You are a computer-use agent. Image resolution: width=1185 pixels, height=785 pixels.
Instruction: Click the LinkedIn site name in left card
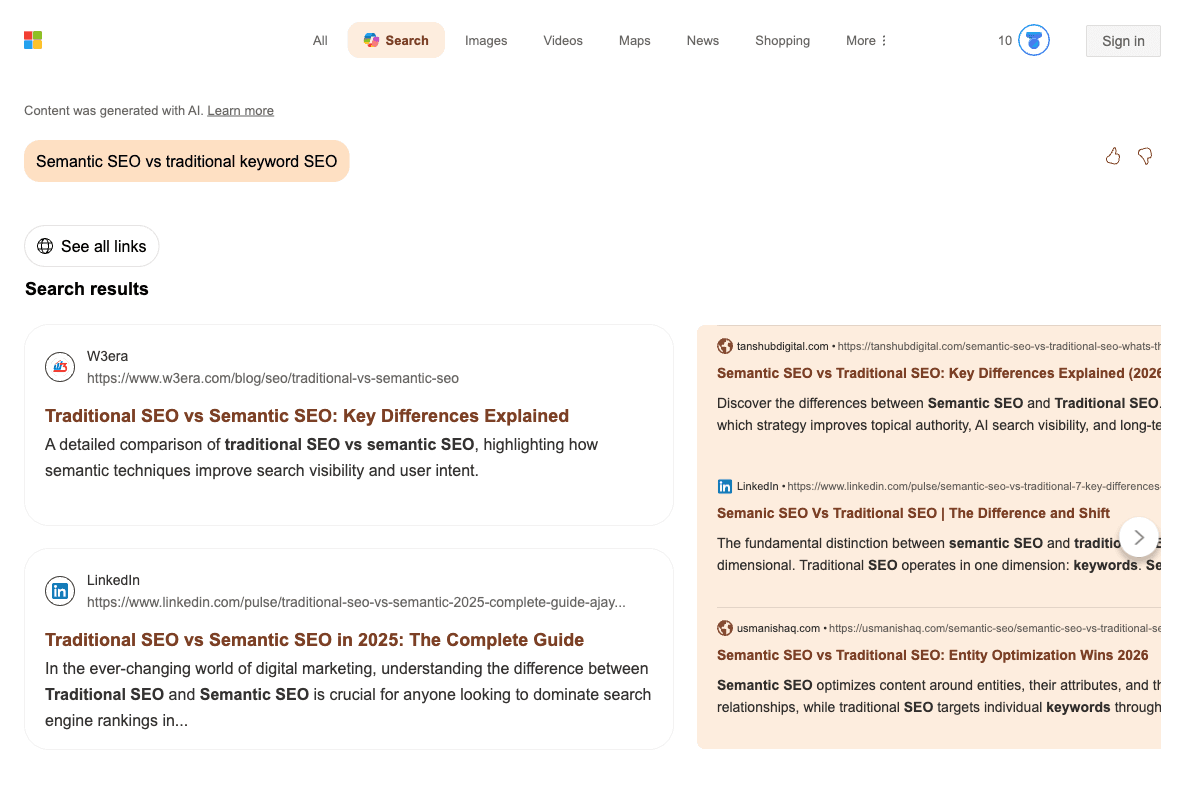tap(113, 580)
